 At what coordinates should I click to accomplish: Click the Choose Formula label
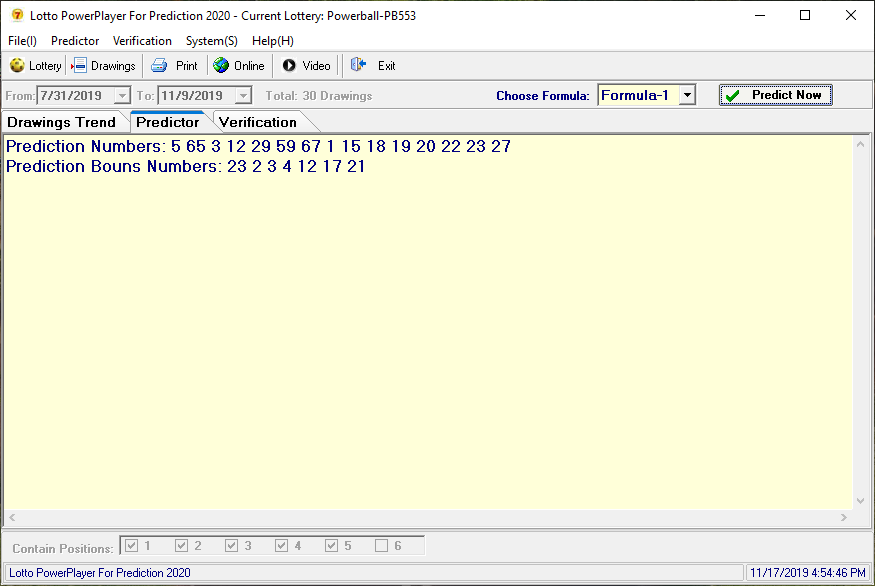click(542, 95)
